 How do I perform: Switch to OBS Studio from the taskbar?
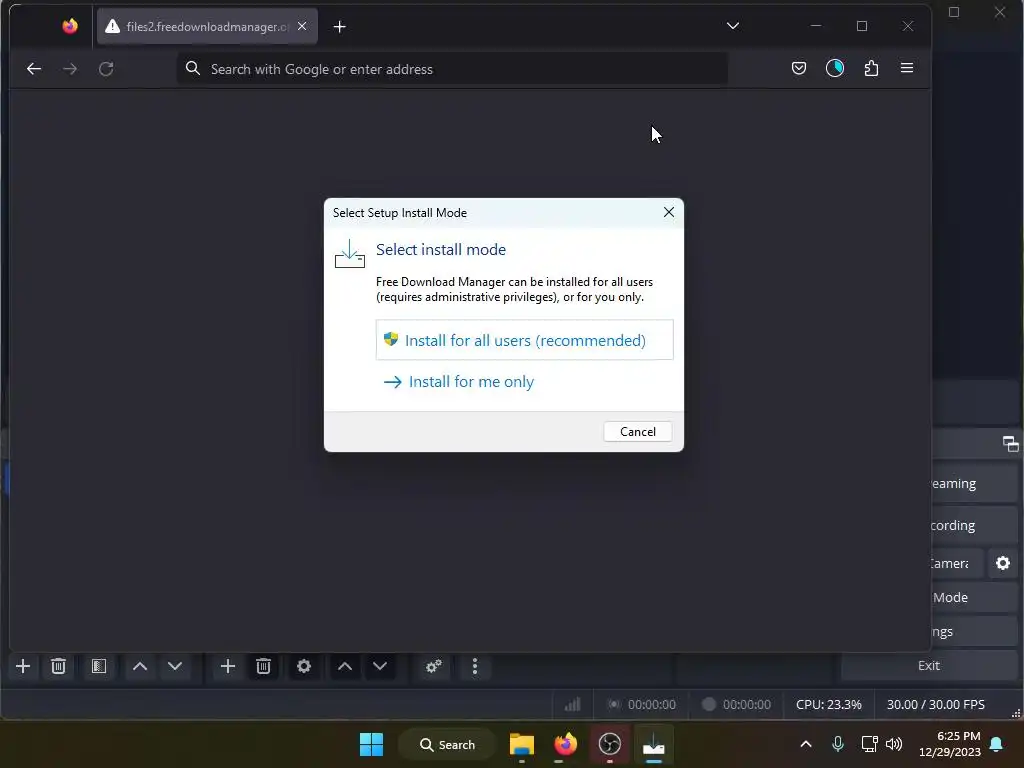(609, 744)
